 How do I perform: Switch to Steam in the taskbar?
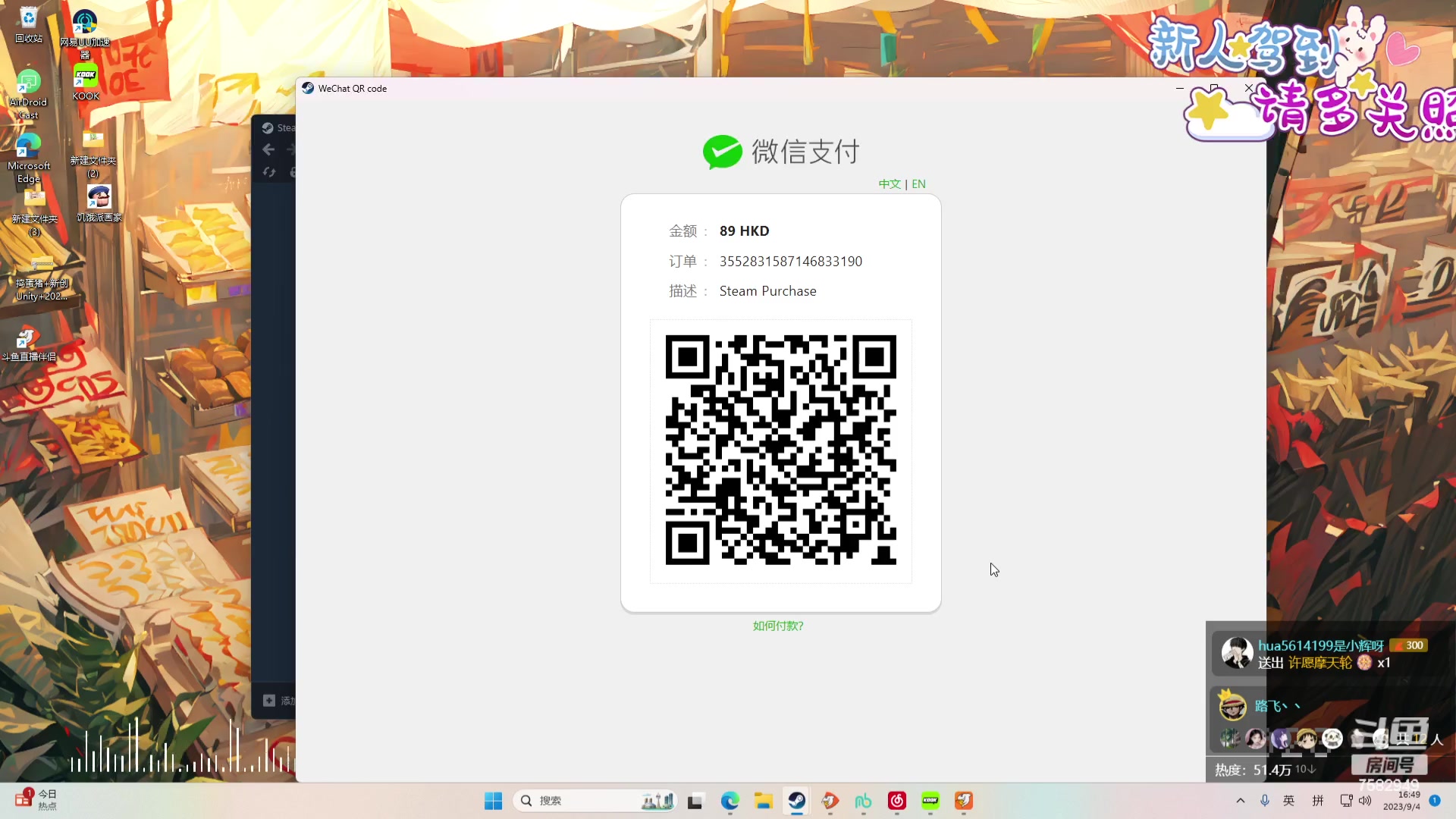pyautogui.click(x=796, y=801)
